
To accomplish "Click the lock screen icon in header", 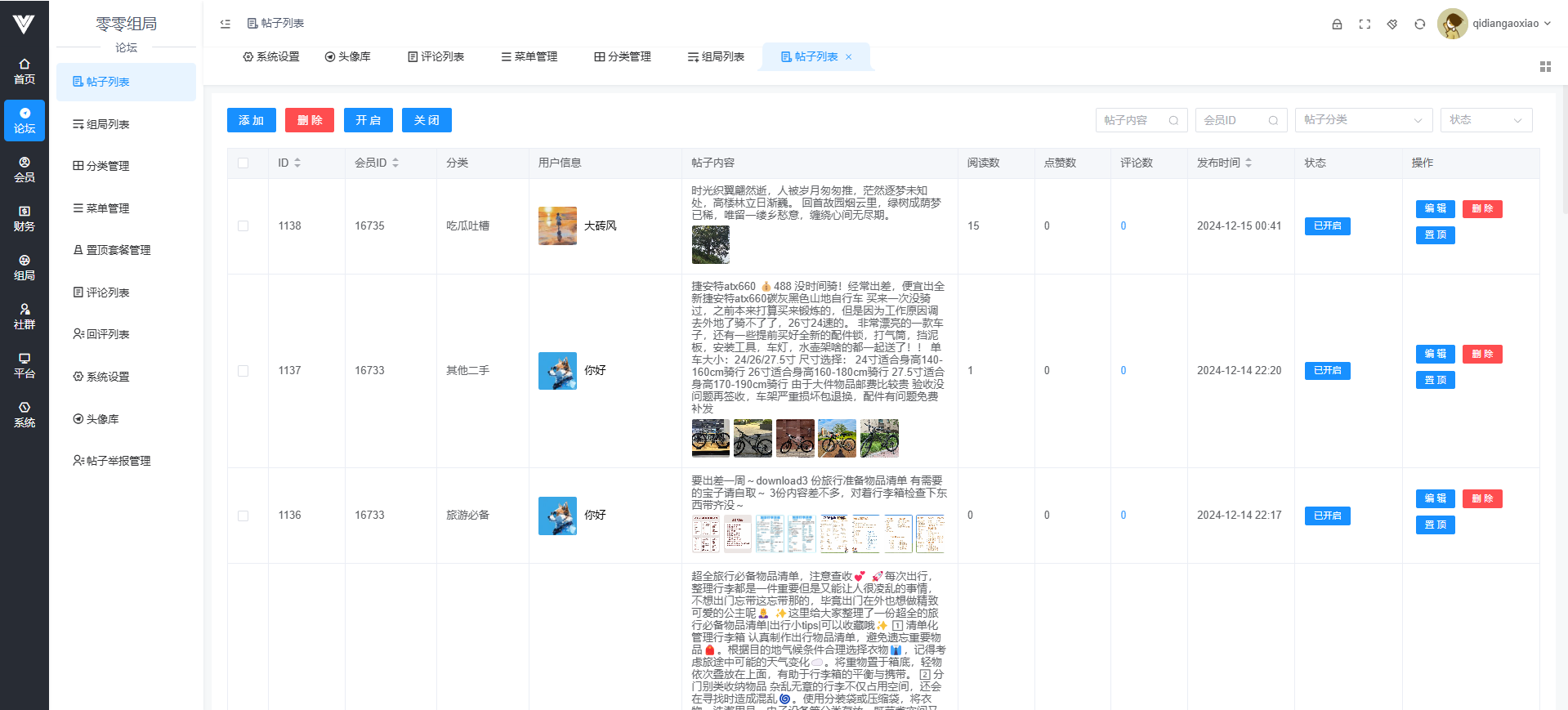I will point(1337,25).
